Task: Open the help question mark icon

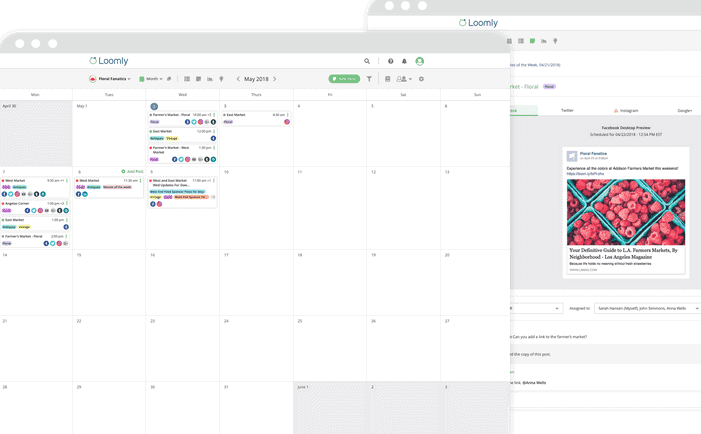Action: [x=390, y=61]
